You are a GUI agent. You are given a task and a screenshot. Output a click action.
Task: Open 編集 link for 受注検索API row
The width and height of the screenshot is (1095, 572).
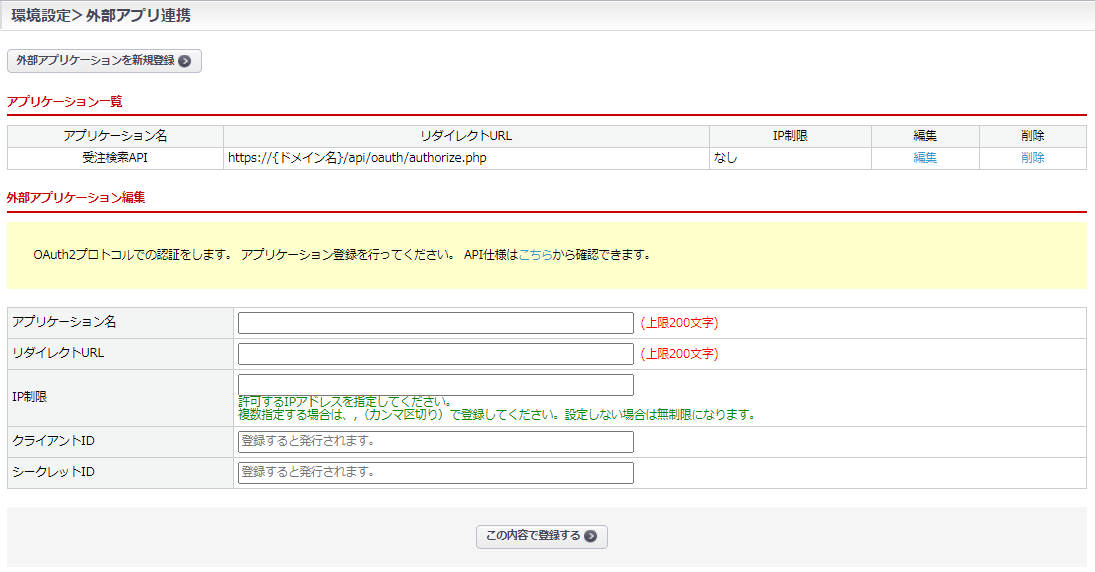pos(925,158)
